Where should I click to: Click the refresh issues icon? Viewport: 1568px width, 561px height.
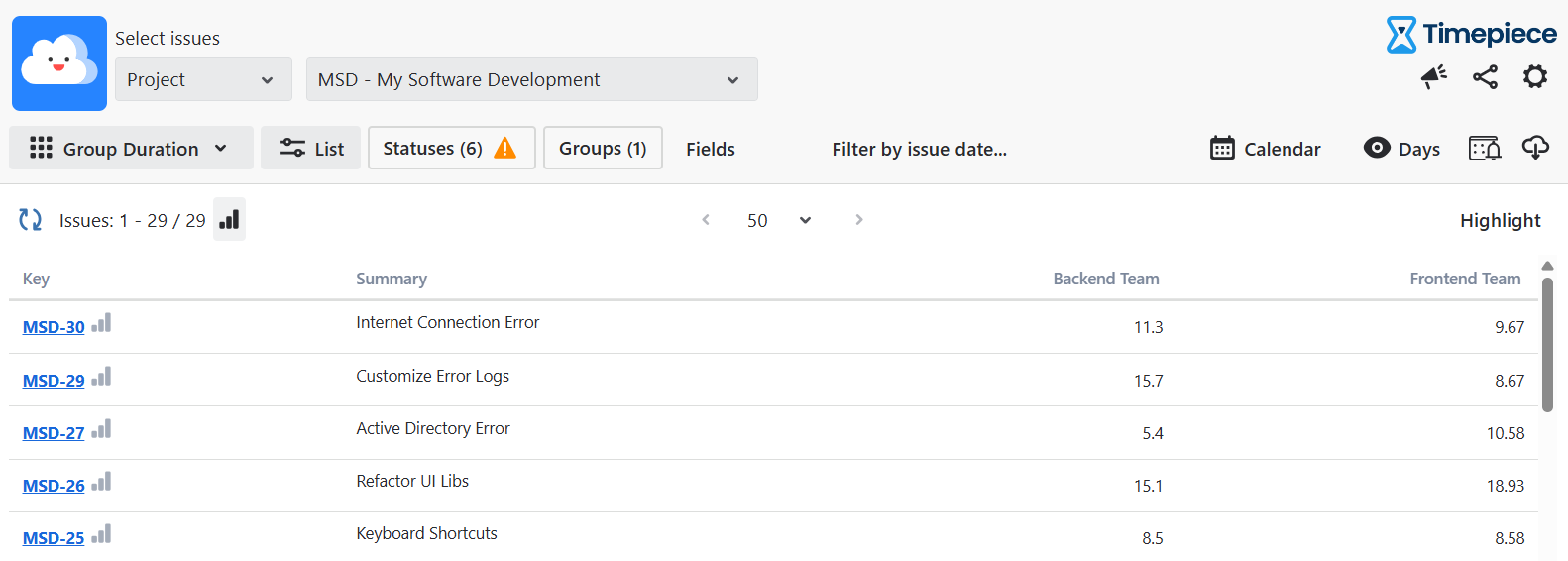(31, 220)
